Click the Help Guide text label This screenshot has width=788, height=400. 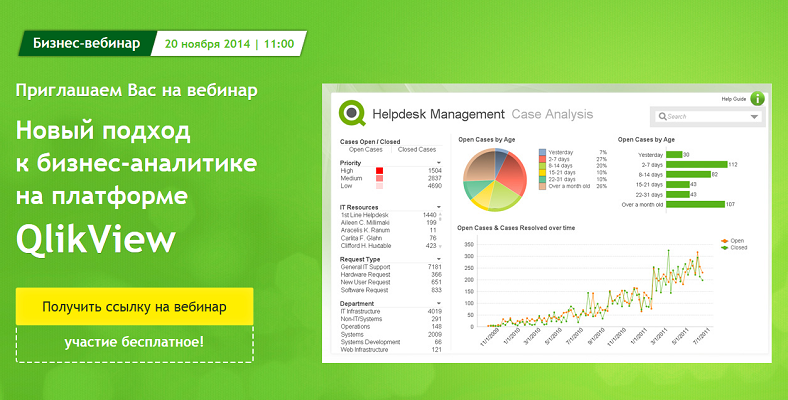(x=734, y=99)
